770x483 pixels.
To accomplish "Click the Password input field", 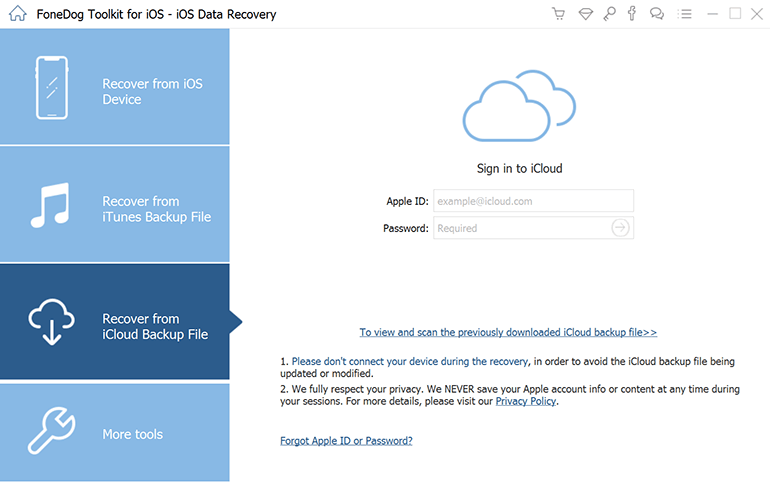I will 520,228.
